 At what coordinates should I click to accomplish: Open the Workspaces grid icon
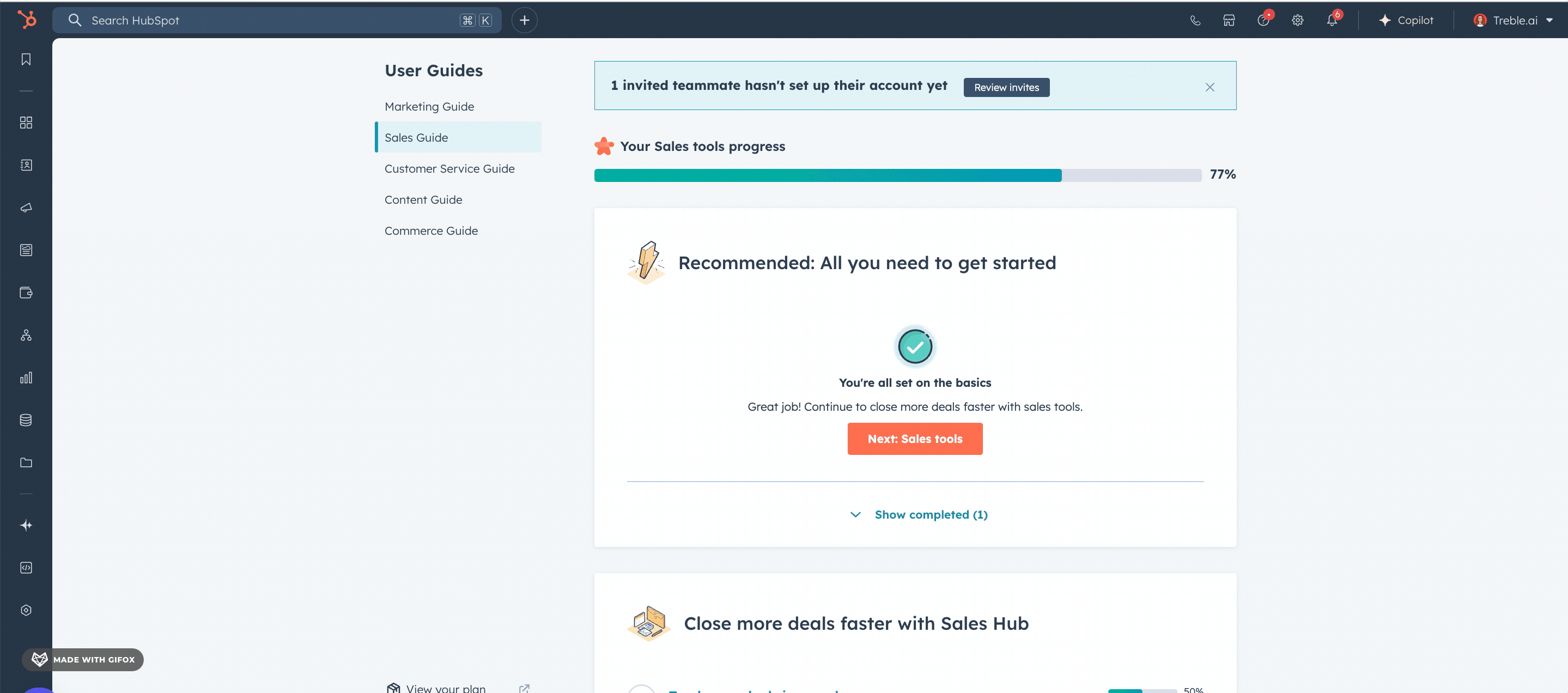pyautogui.click(x=26, y=122)
